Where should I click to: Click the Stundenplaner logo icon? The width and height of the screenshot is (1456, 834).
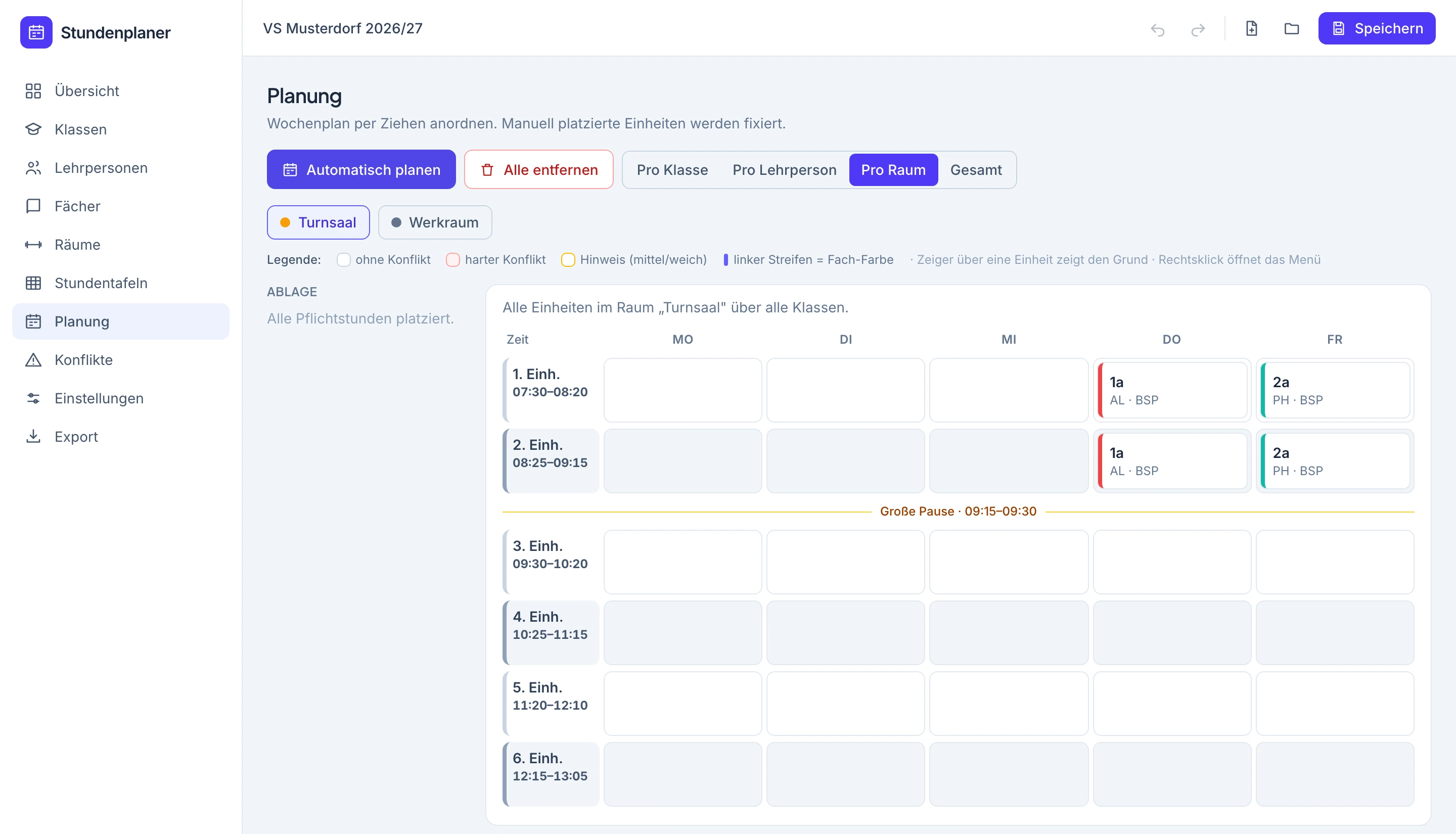[36, 33]
